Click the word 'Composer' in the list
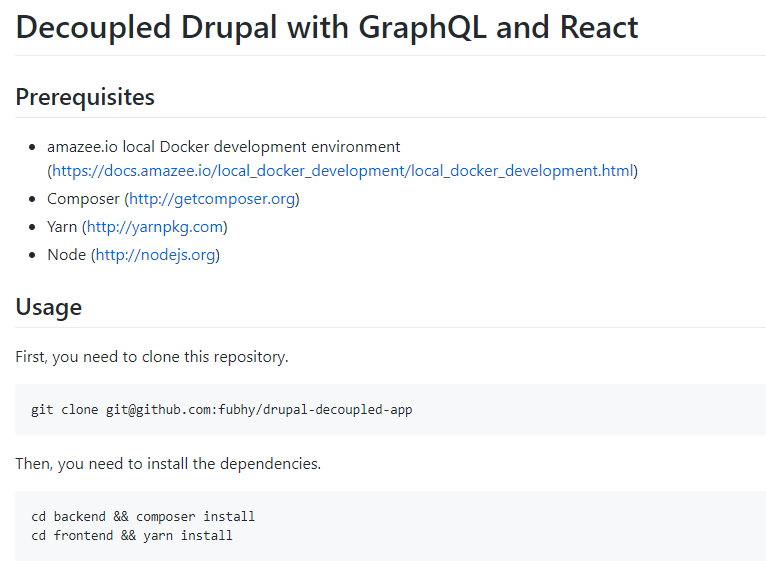The width and height of the screenshot is (766, 574). coord(83,199)
